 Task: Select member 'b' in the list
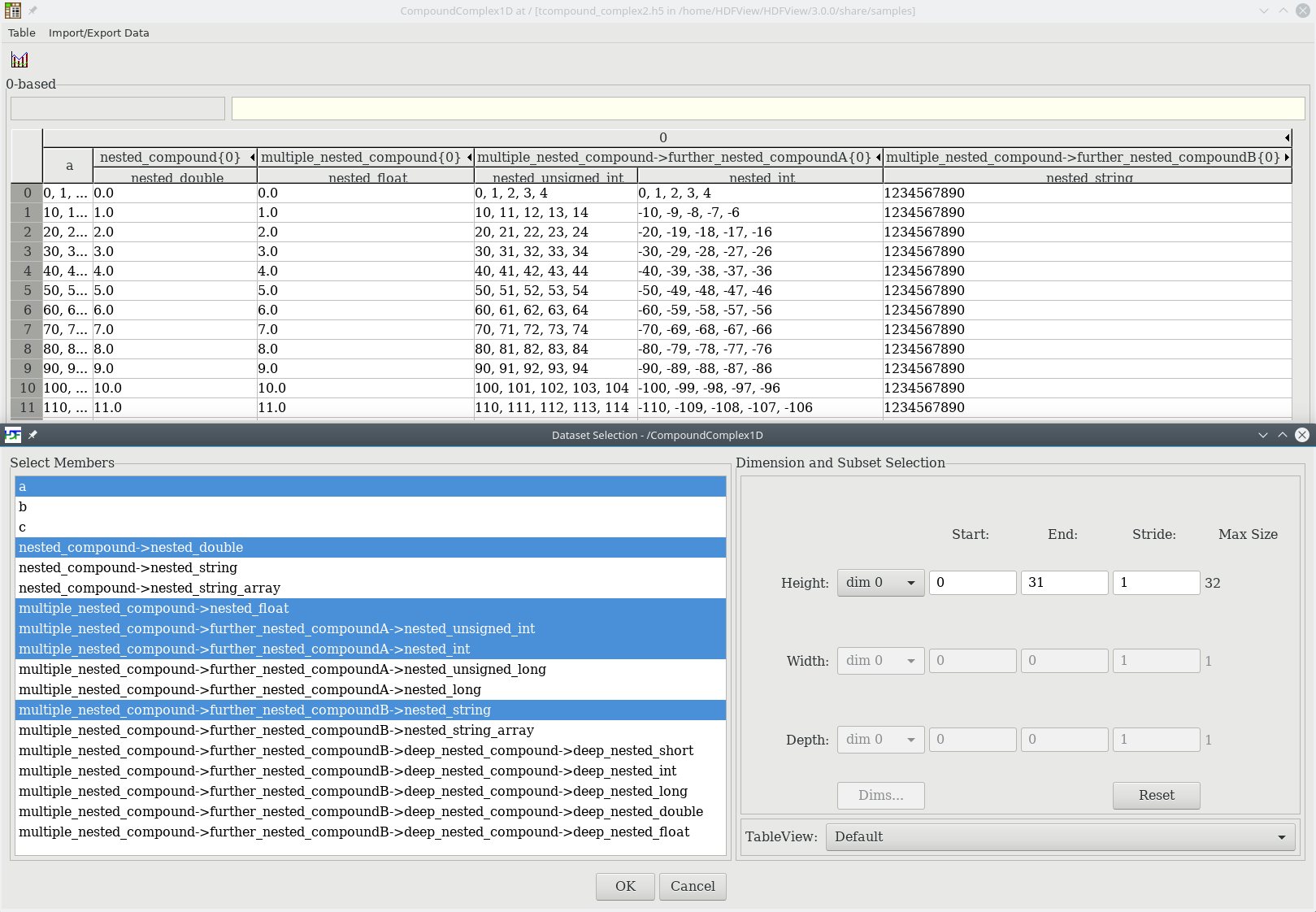click(371, 507)
